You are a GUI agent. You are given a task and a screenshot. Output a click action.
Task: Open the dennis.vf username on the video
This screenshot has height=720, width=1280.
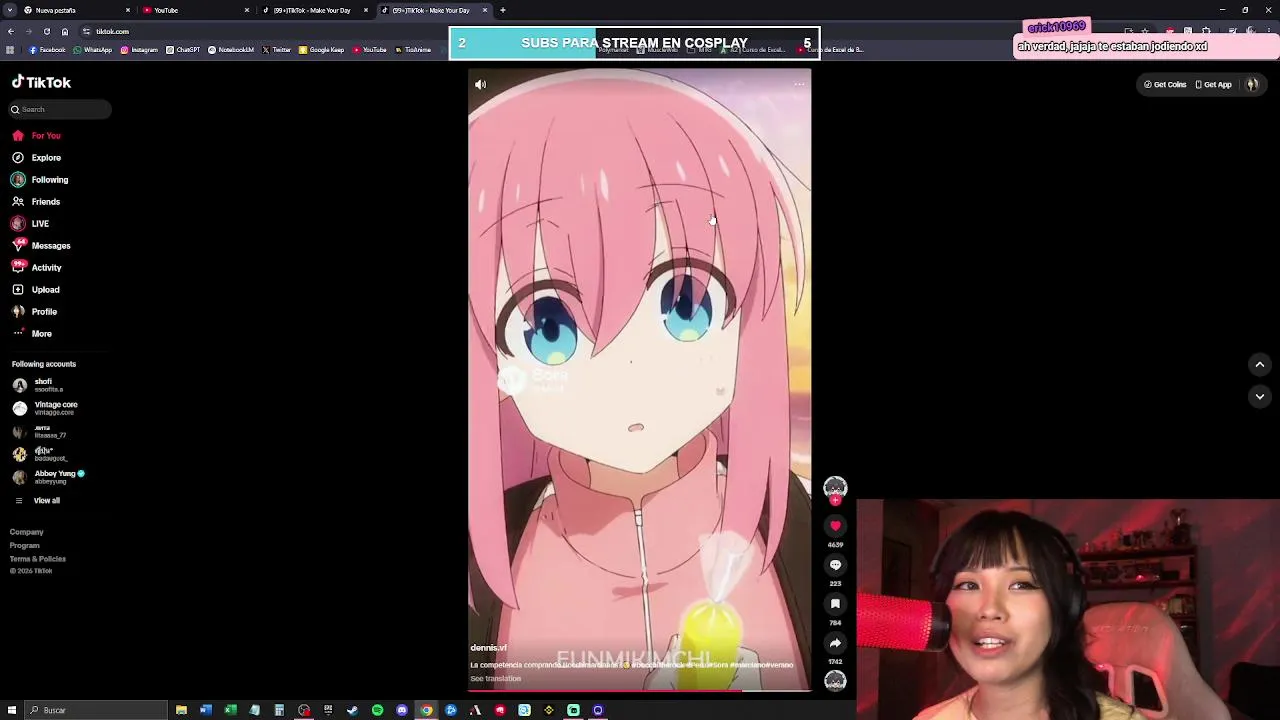coord(488,648)
